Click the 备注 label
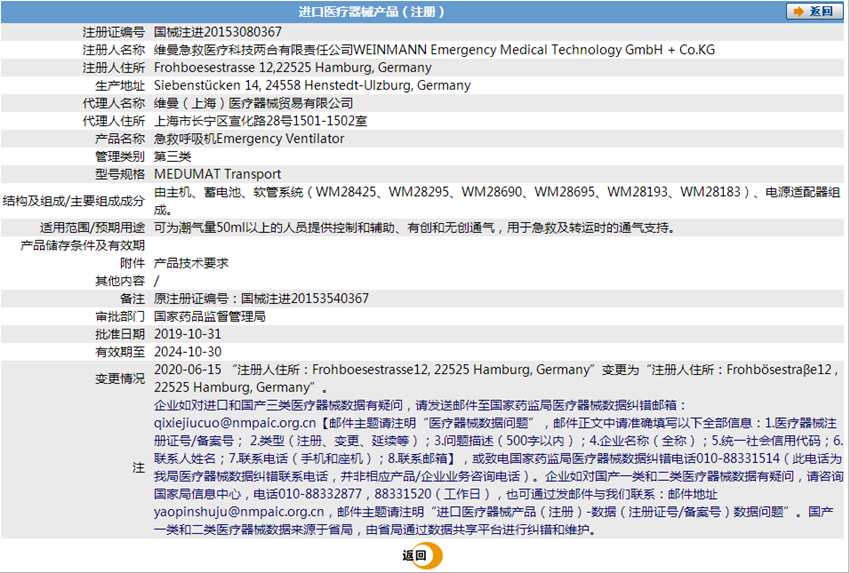The image size is (850, 573). click(x=133, y=299)
